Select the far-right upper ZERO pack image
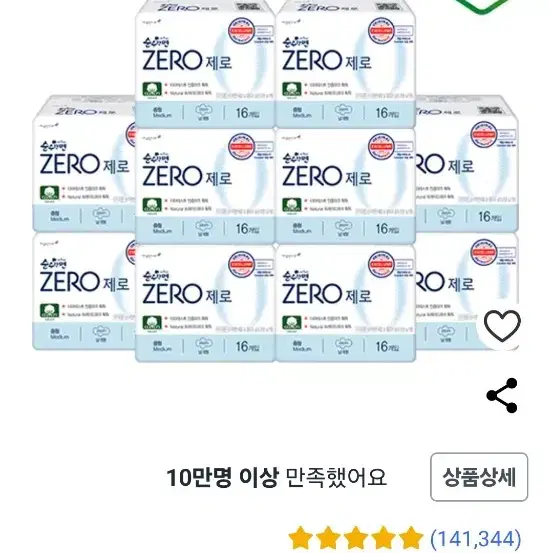 [467, 163]
